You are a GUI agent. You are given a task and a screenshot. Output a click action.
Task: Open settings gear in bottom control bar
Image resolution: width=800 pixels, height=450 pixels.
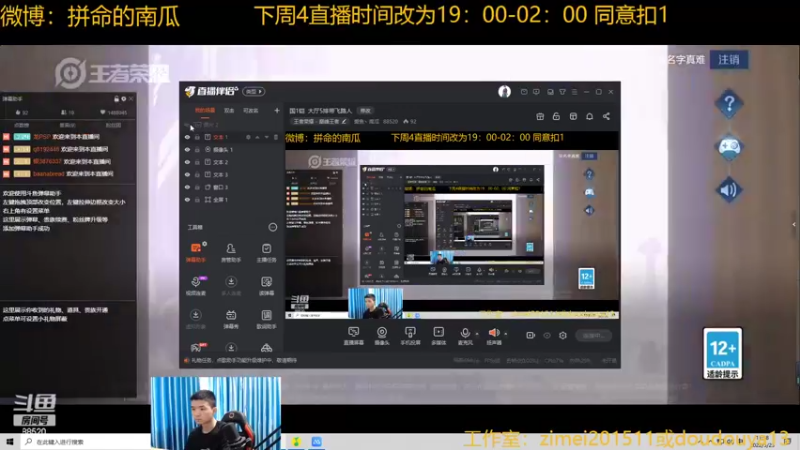pyautogui.click(x=563, y=335)
